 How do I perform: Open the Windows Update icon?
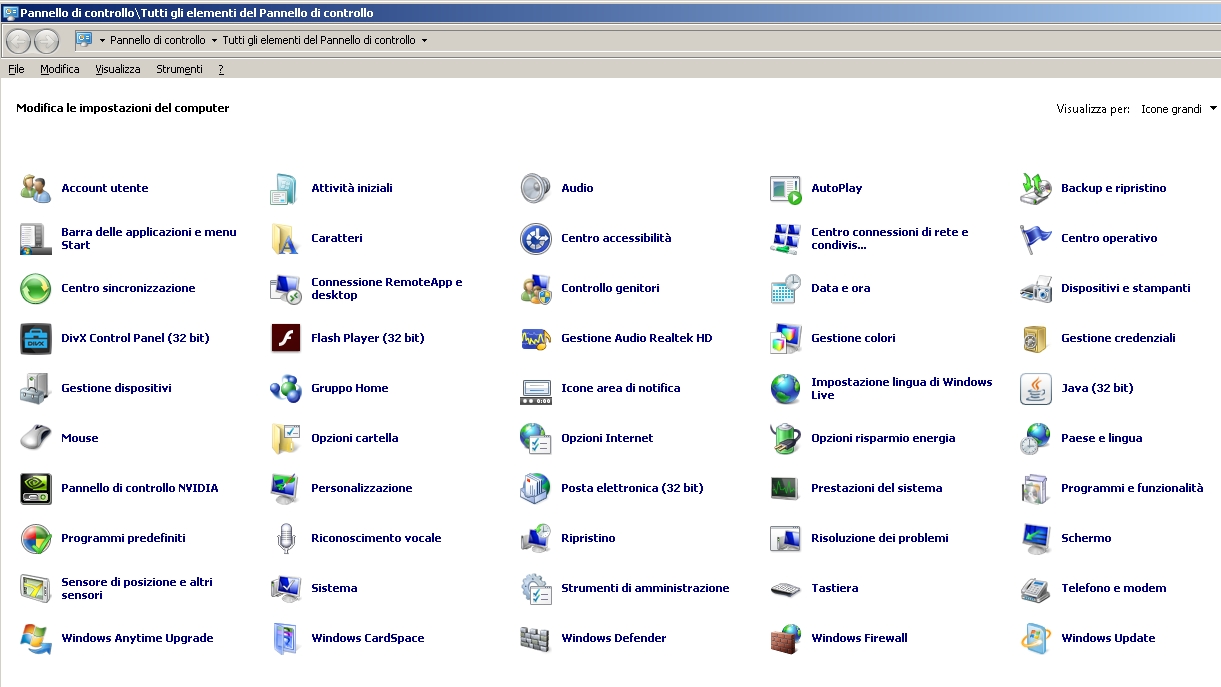(1035, 638)
